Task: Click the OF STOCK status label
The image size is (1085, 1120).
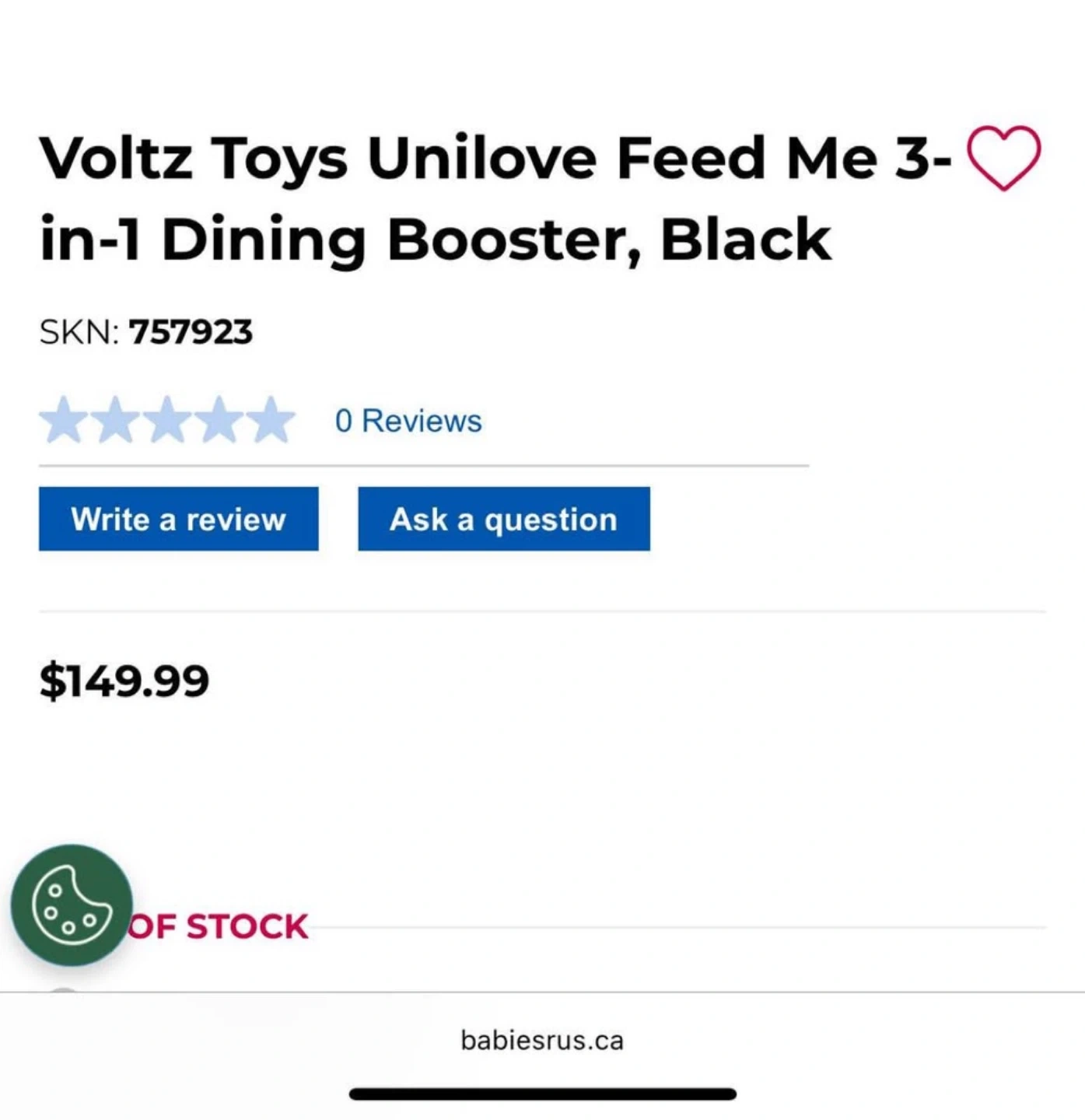Action: [x=219, y=926]
